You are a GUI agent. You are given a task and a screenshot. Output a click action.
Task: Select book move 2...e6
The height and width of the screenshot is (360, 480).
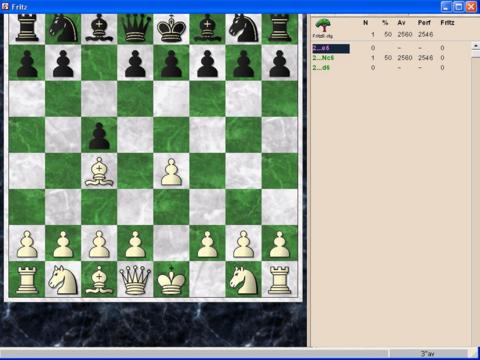[x=321, y=48]
